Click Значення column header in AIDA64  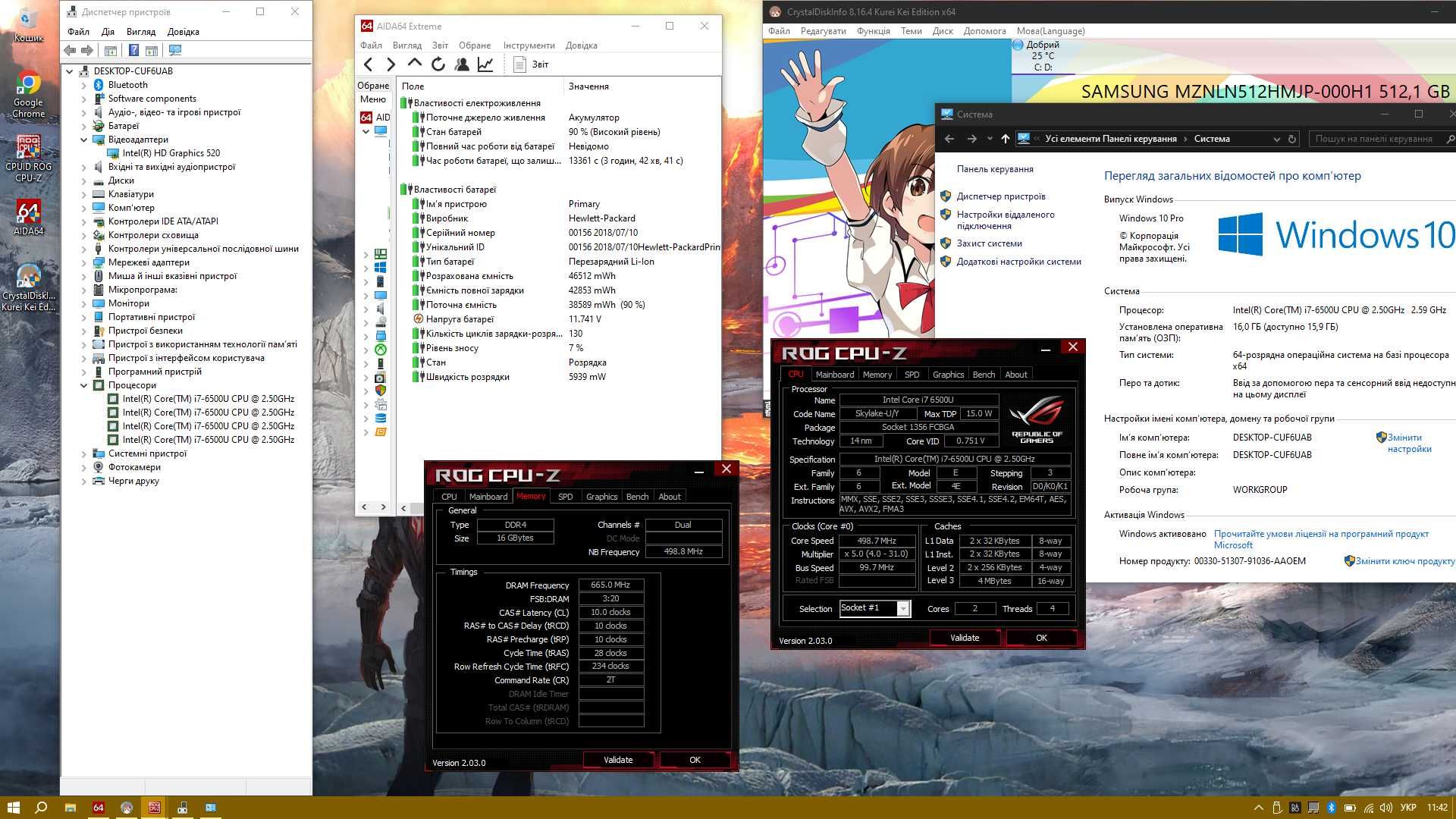point(588,86)
